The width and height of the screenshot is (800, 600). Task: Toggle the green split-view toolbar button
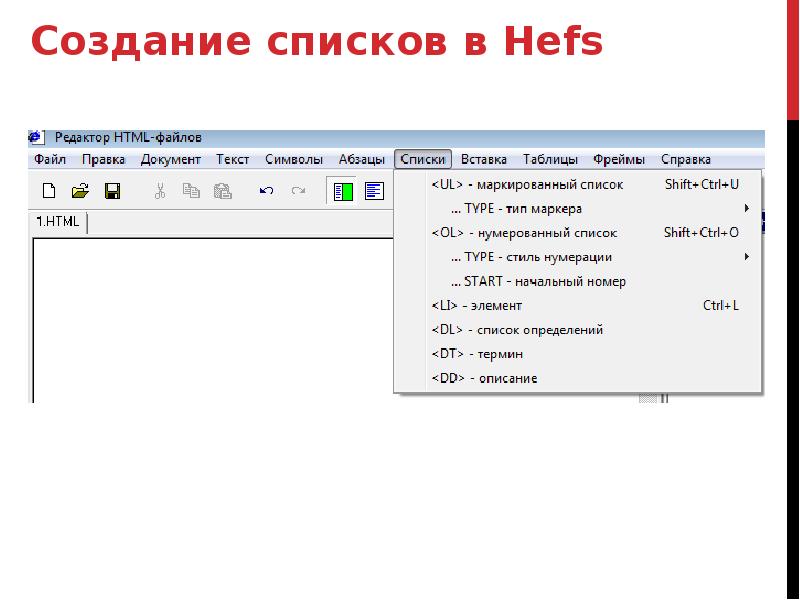point(343,190)
